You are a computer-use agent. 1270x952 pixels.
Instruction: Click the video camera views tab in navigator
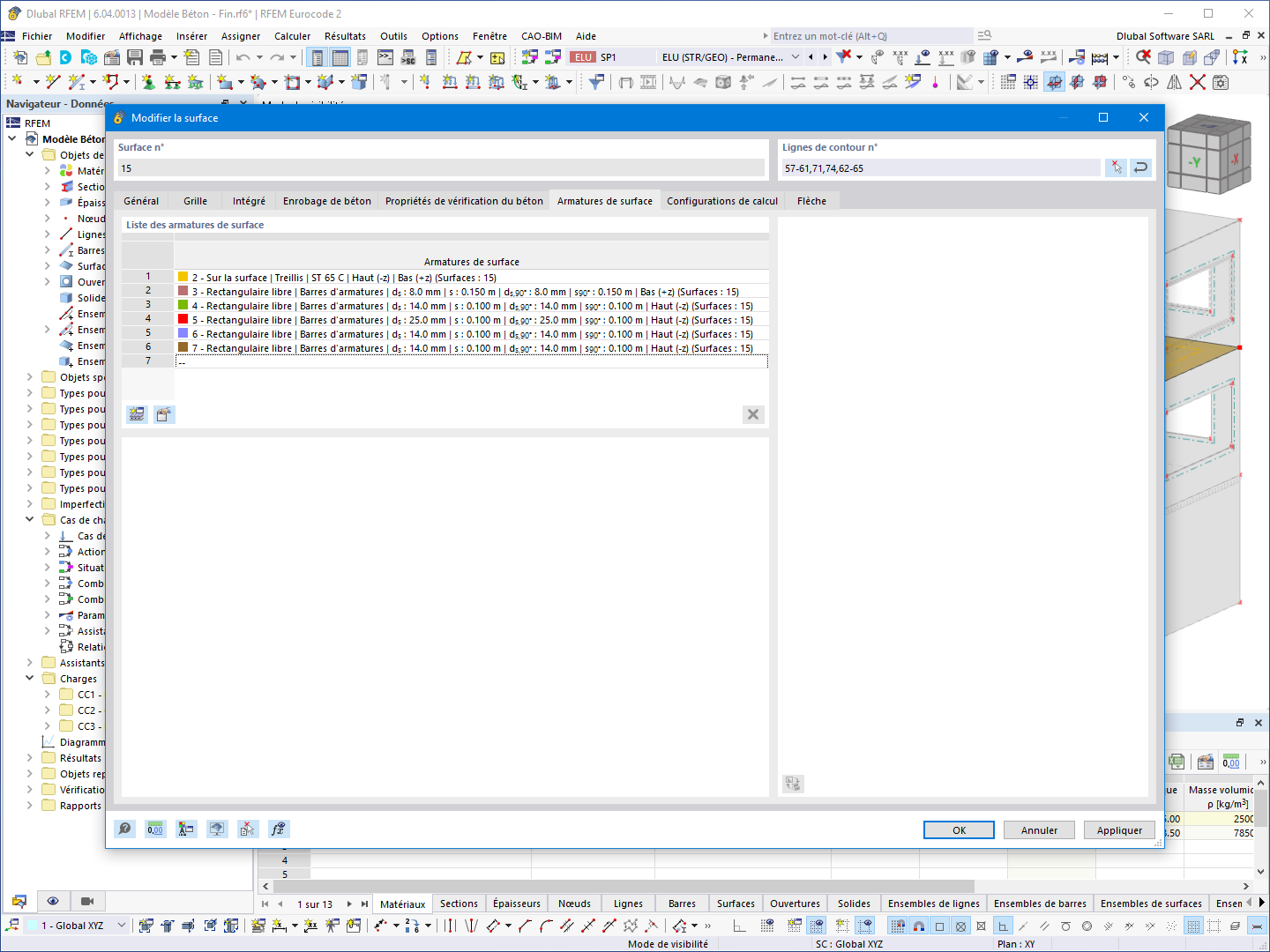coord(87,901)
